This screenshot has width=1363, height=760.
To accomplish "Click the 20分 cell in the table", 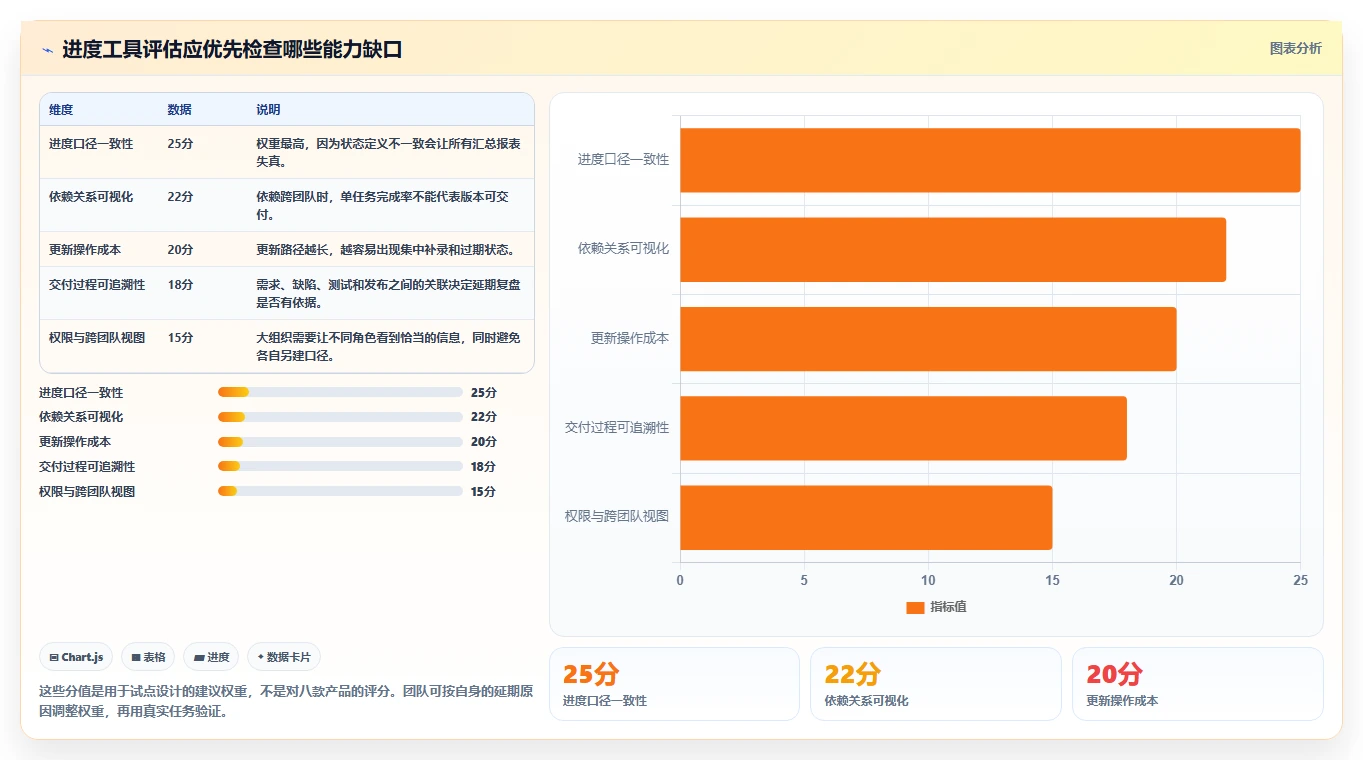I will (x=180, y=250).
